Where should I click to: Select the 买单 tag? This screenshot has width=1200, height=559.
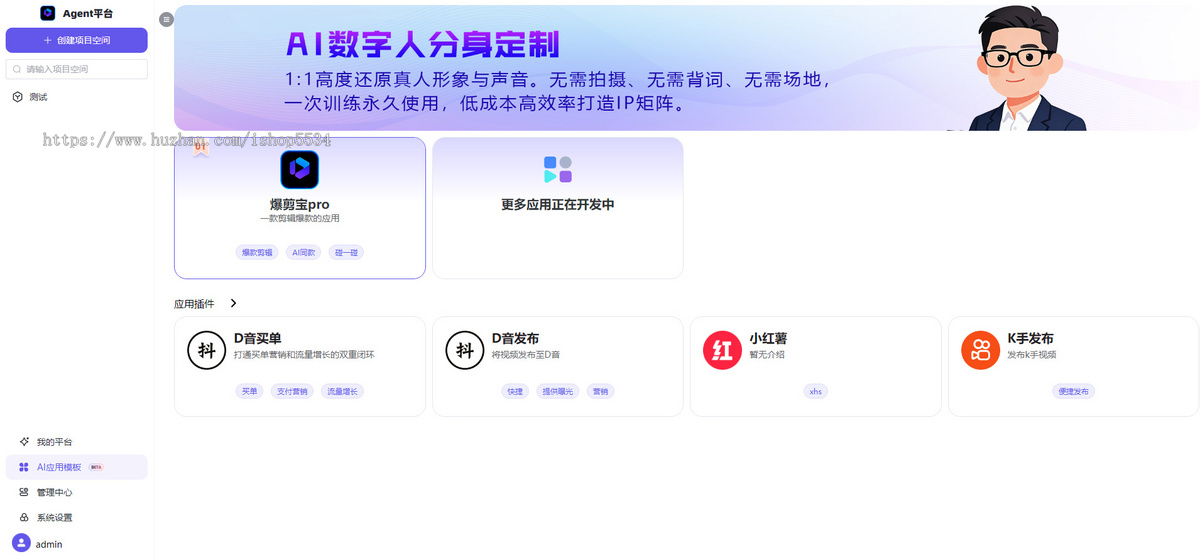[249, 391]
